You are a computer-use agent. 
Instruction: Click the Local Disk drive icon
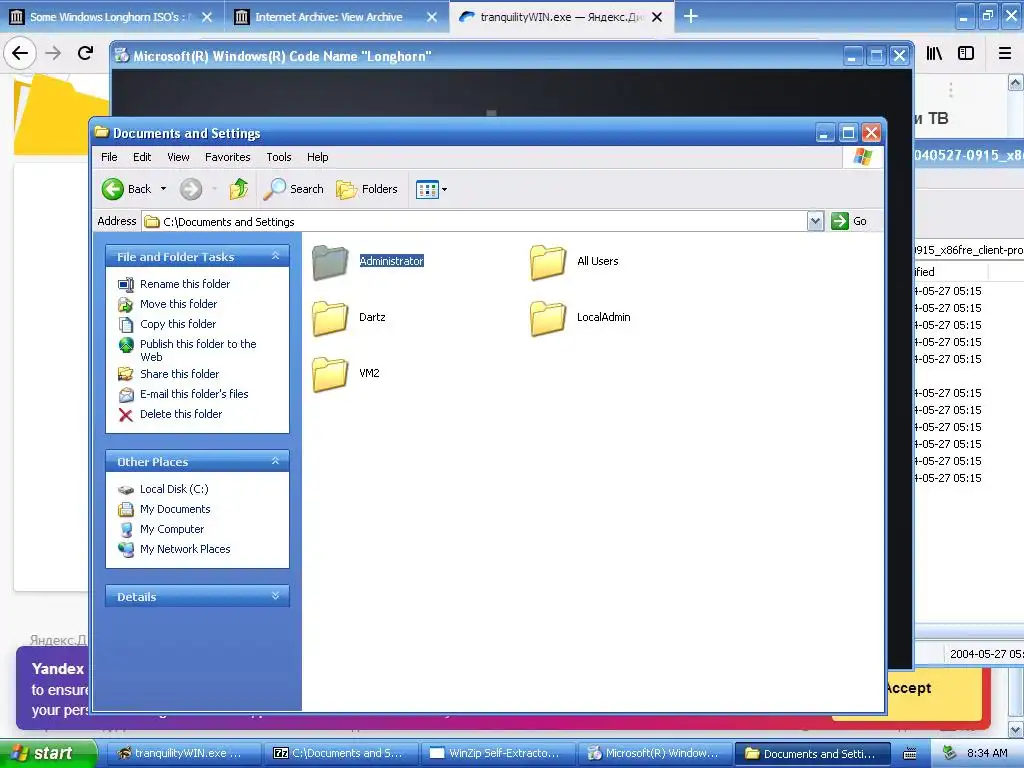[x=126, y=490]
